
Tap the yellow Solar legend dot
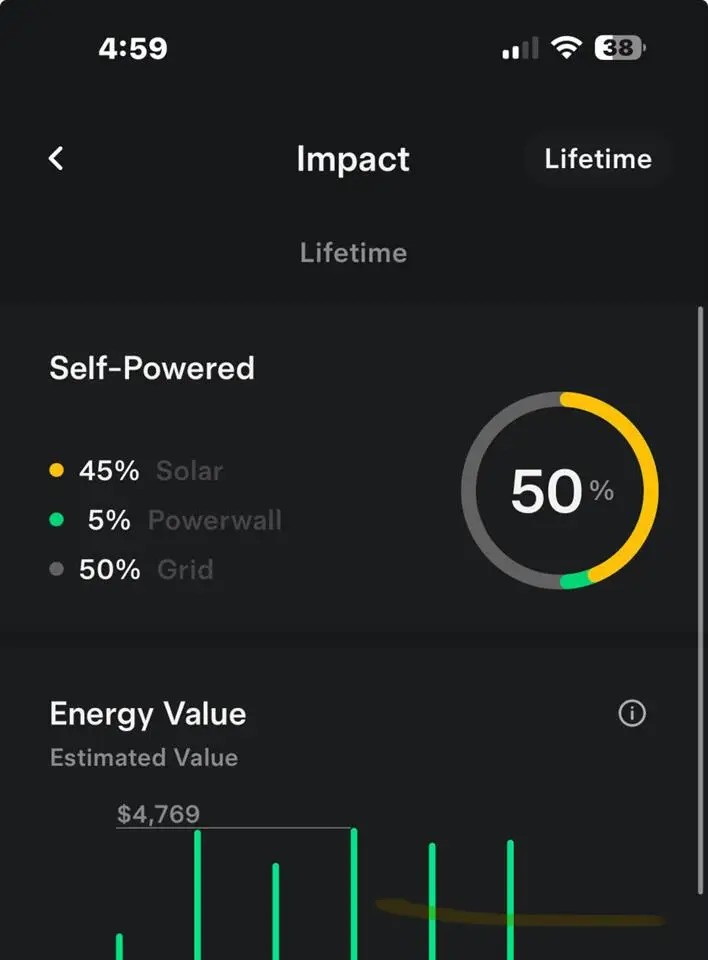click(x=56, y=470)
